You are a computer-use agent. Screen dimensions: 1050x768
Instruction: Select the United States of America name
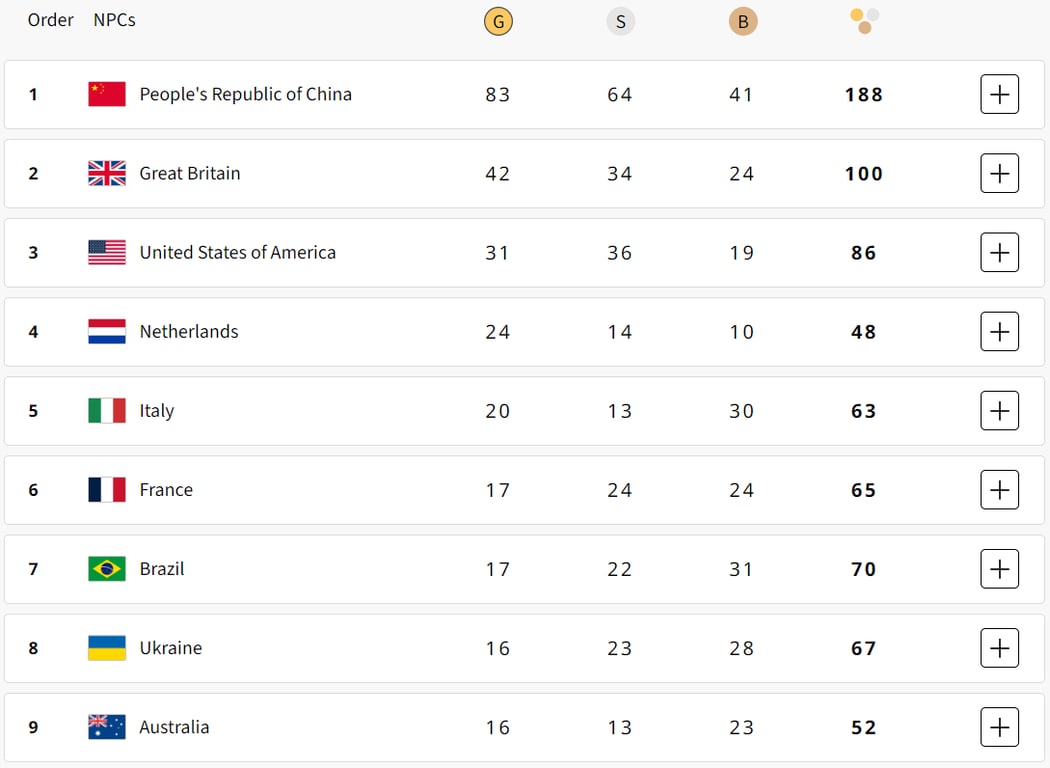(x=237, y=253)
